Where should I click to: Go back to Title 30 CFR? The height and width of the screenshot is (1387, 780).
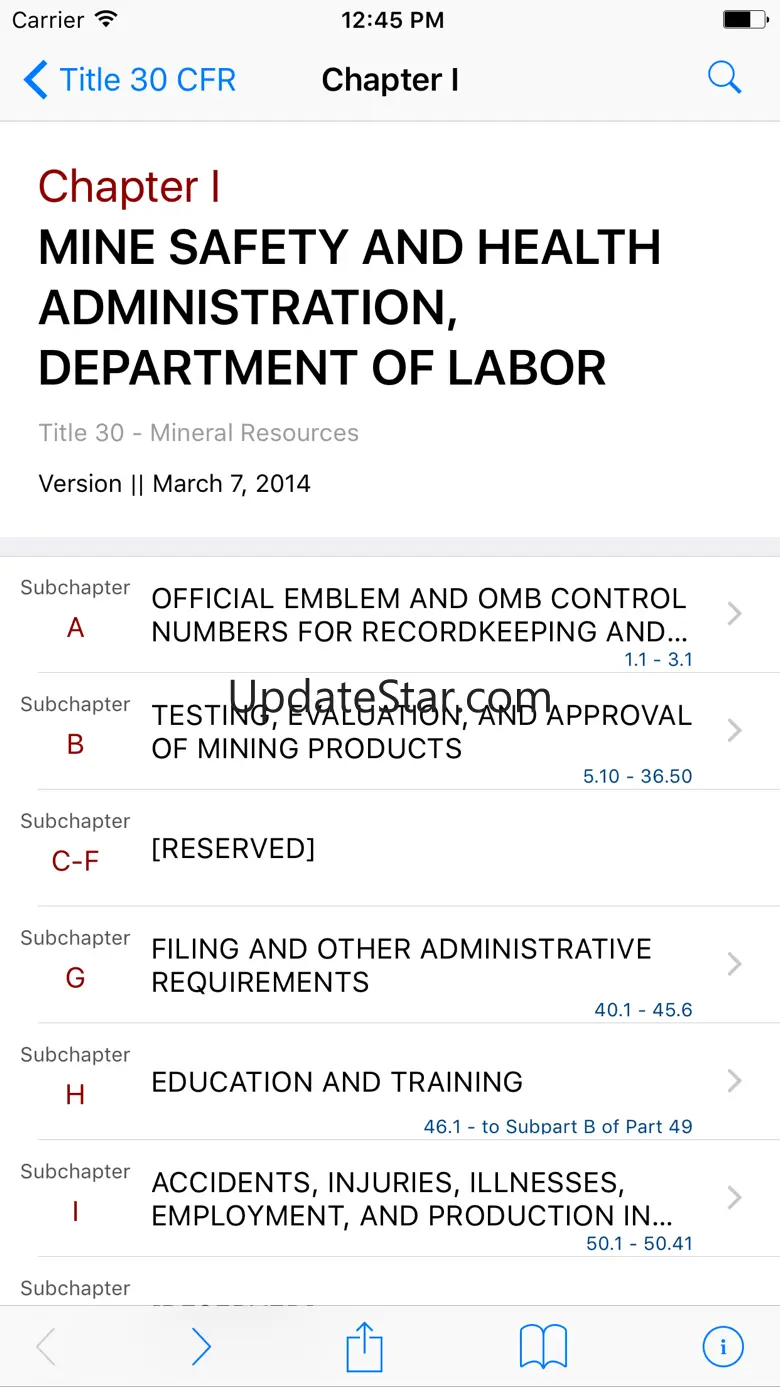point(130,79)
